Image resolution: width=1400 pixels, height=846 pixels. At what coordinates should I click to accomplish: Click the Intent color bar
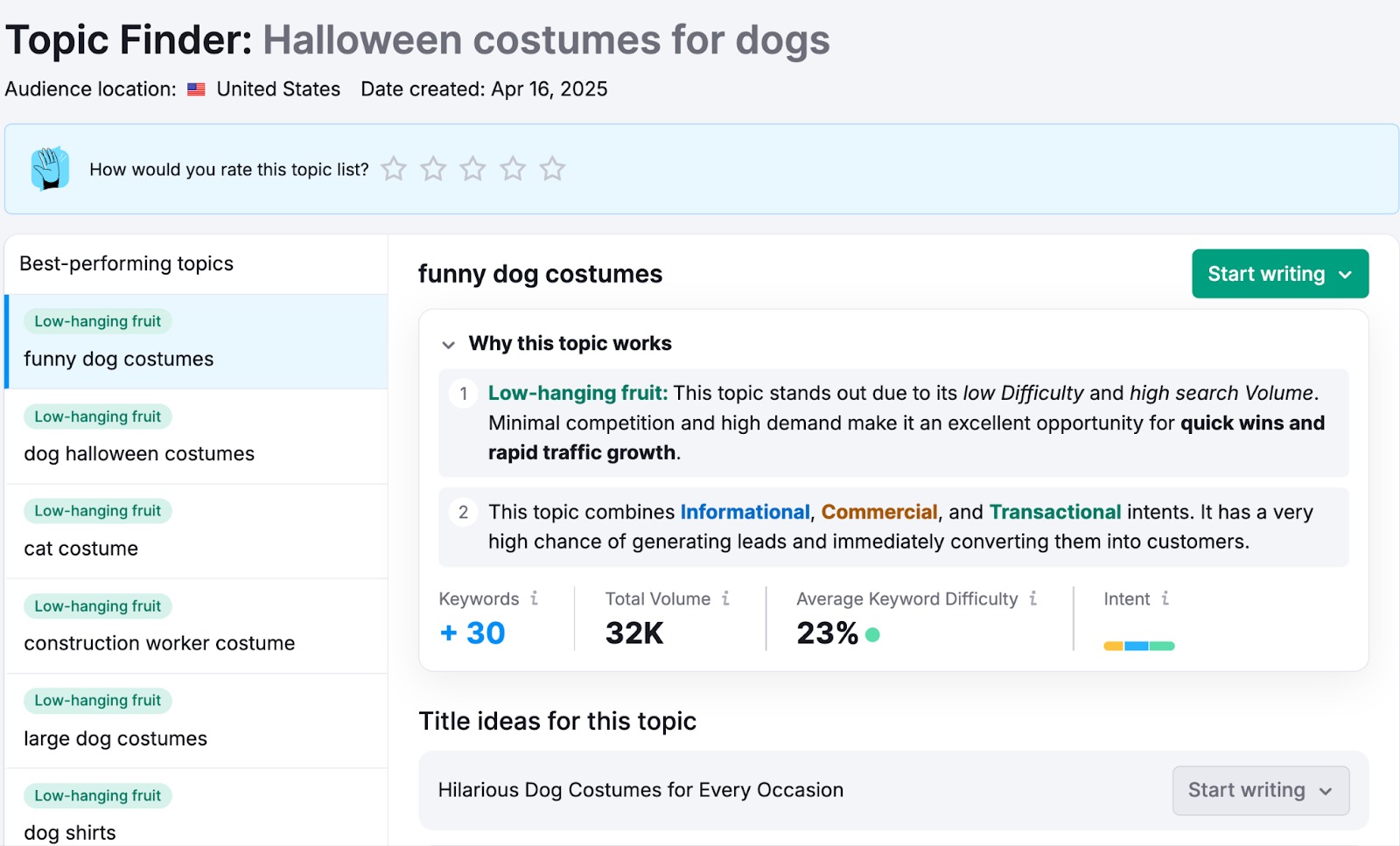[x=1138, y=646]
